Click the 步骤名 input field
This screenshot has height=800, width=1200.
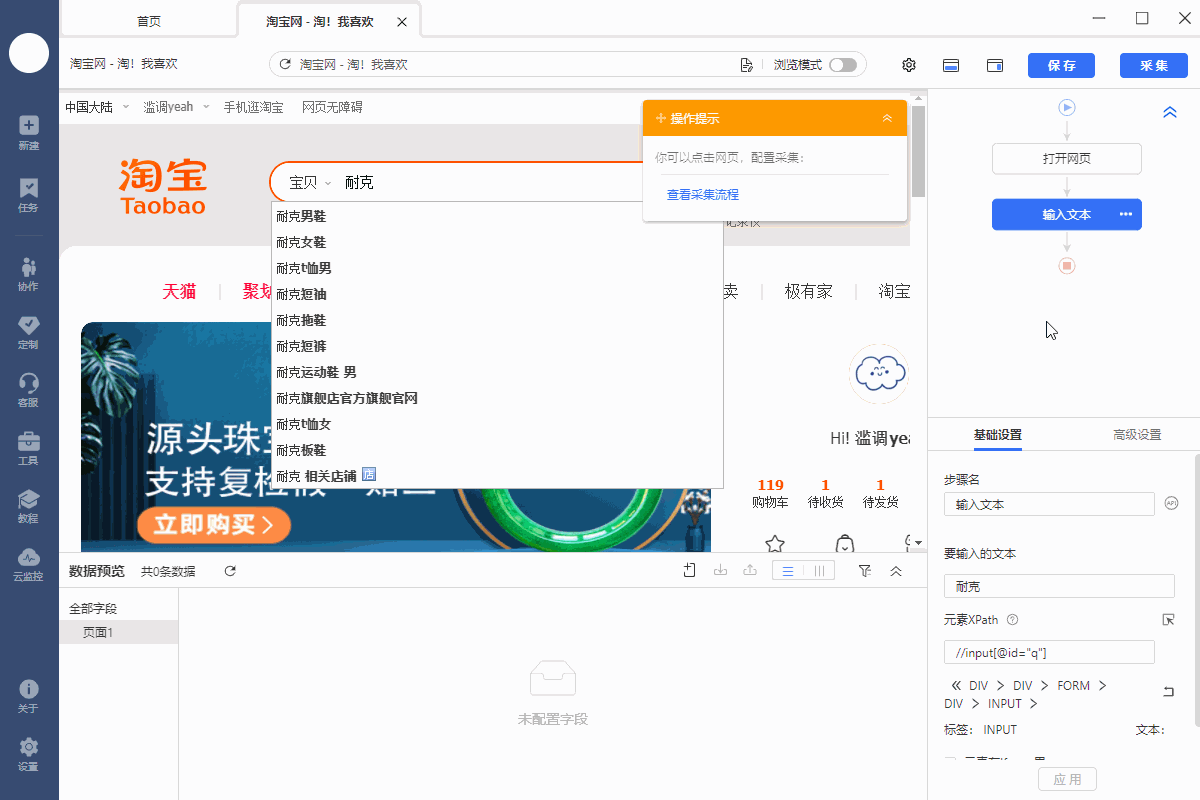click(1049, 504)
